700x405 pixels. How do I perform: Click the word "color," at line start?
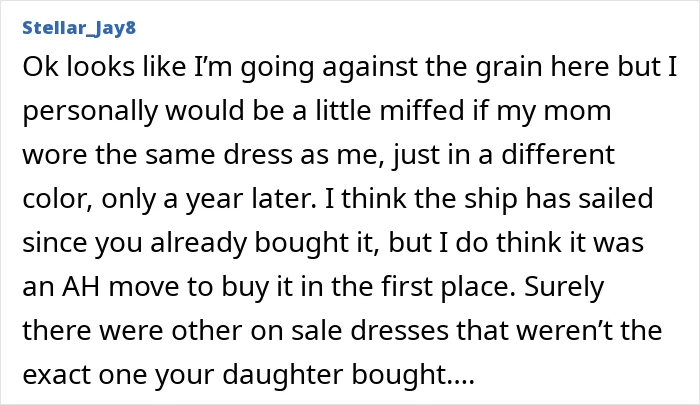tap(58, 199)
